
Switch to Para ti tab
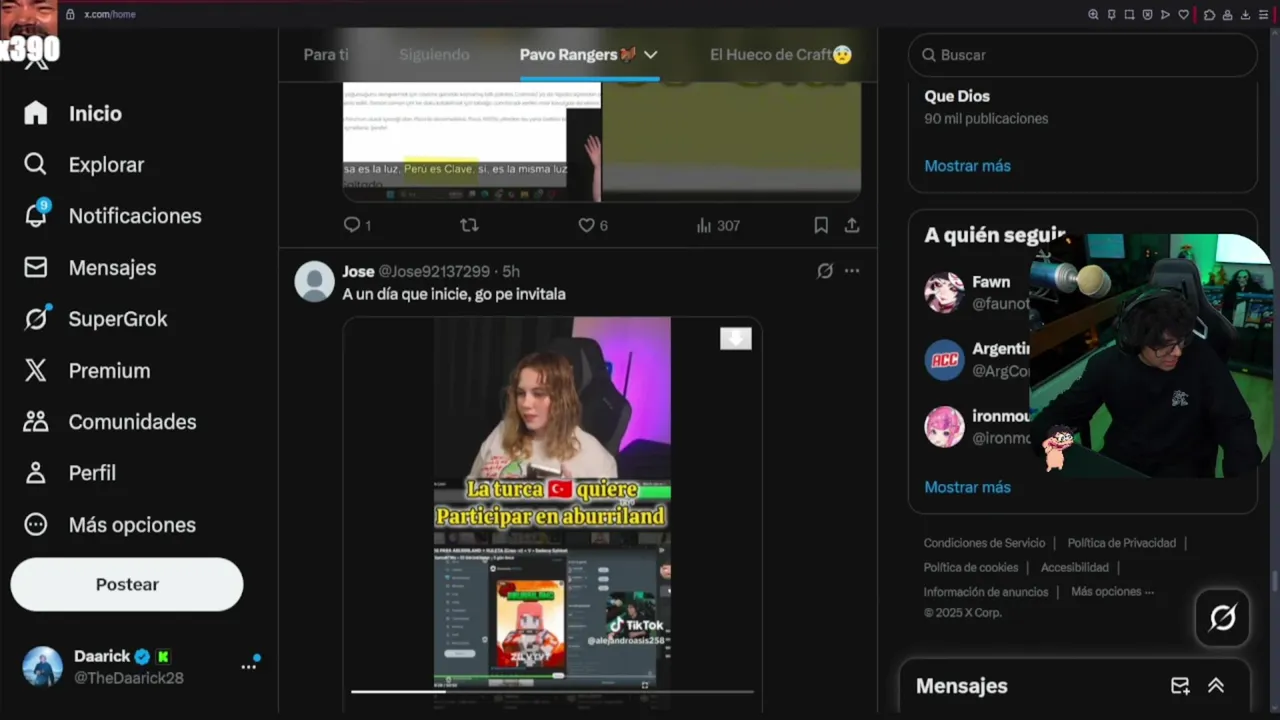pos(326,55)
